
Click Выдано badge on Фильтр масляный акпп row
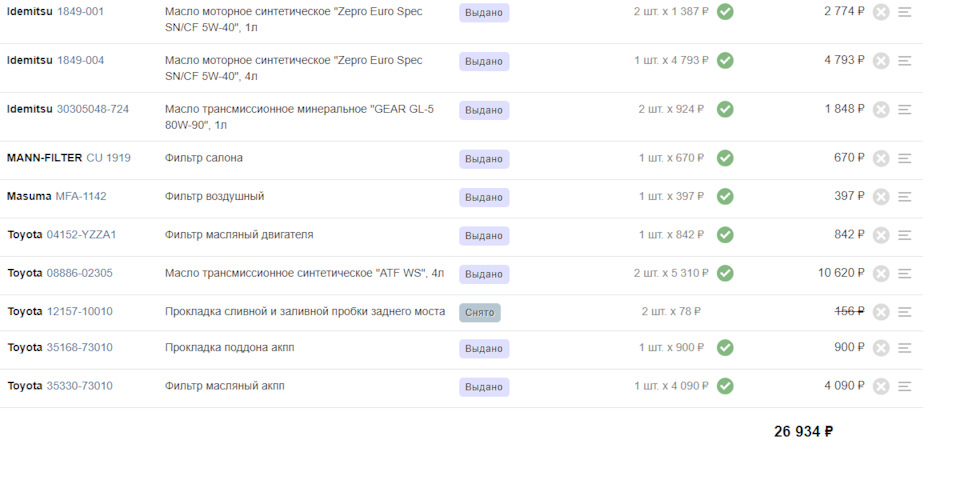(484, 387)
